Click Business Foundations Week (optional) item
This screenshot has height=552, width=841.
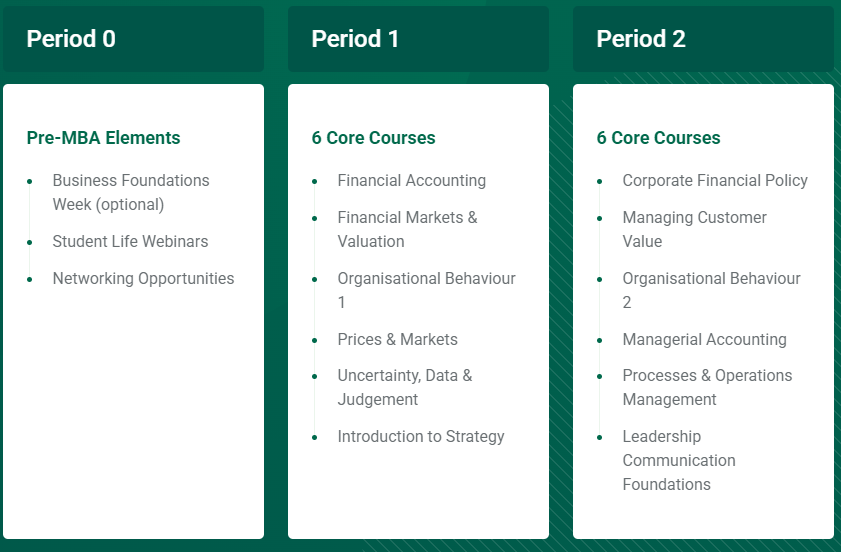coord(131,193)
